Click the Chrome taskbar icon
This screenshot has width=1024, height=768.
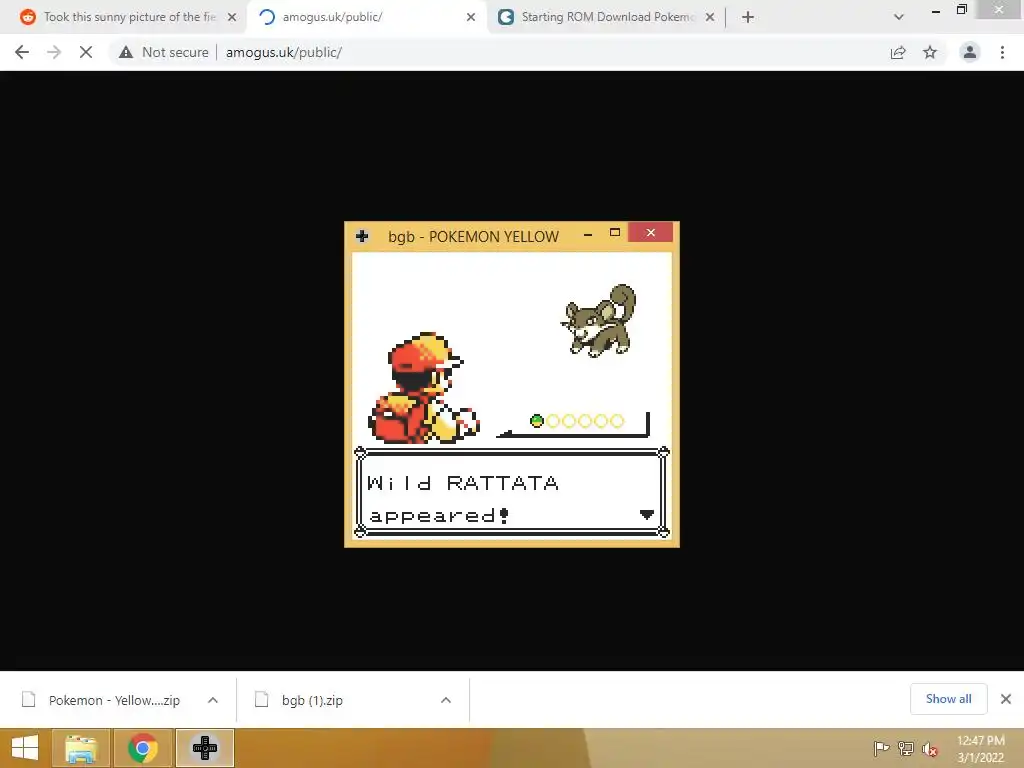[x=142, y=748]
